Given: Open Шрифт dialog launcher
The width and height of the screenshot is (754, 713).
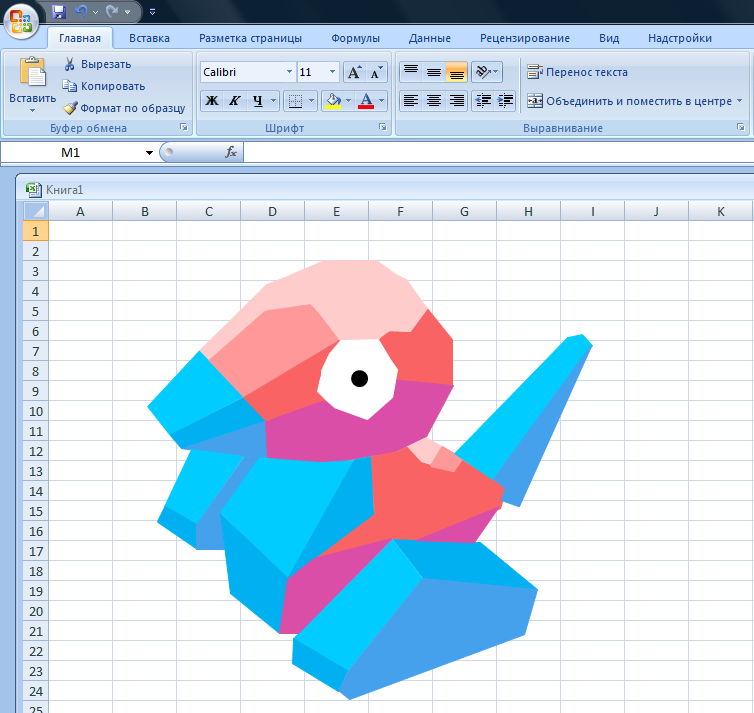Looking at the screenshot, I should 383,127.
